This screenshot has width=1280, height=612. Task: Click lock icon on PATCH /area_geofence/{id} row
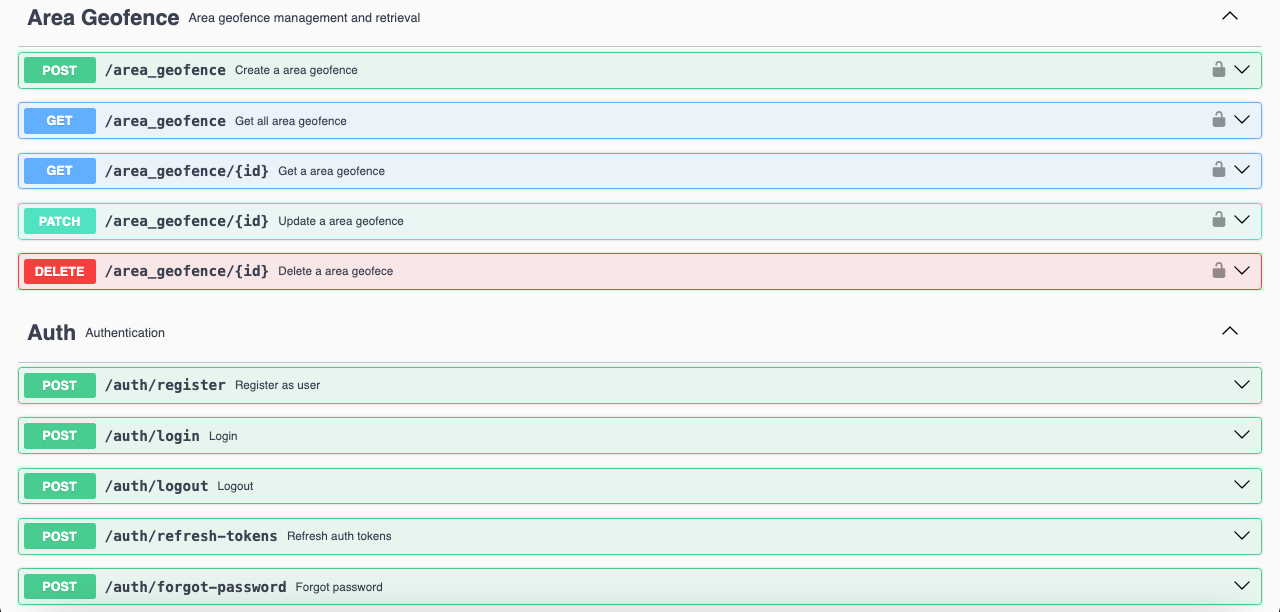coord(1218,220)
